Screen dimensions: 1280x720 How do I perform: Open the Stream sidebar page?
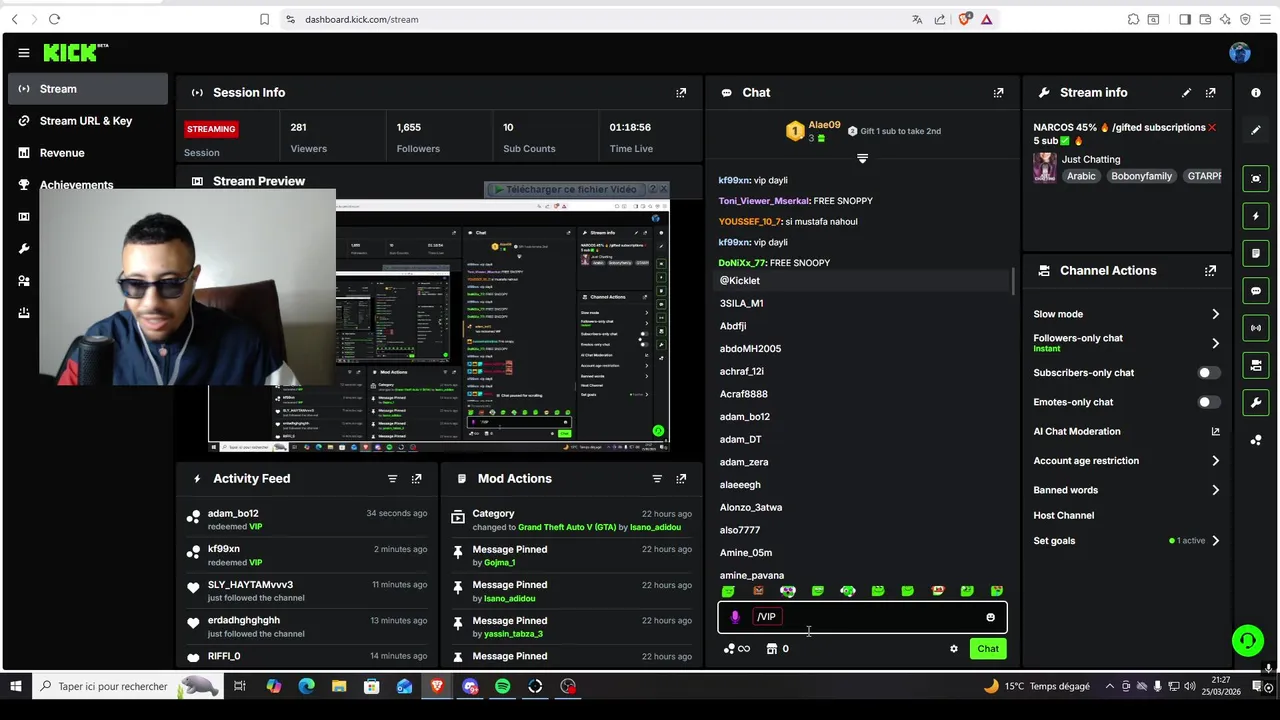[x=88, y=89]
